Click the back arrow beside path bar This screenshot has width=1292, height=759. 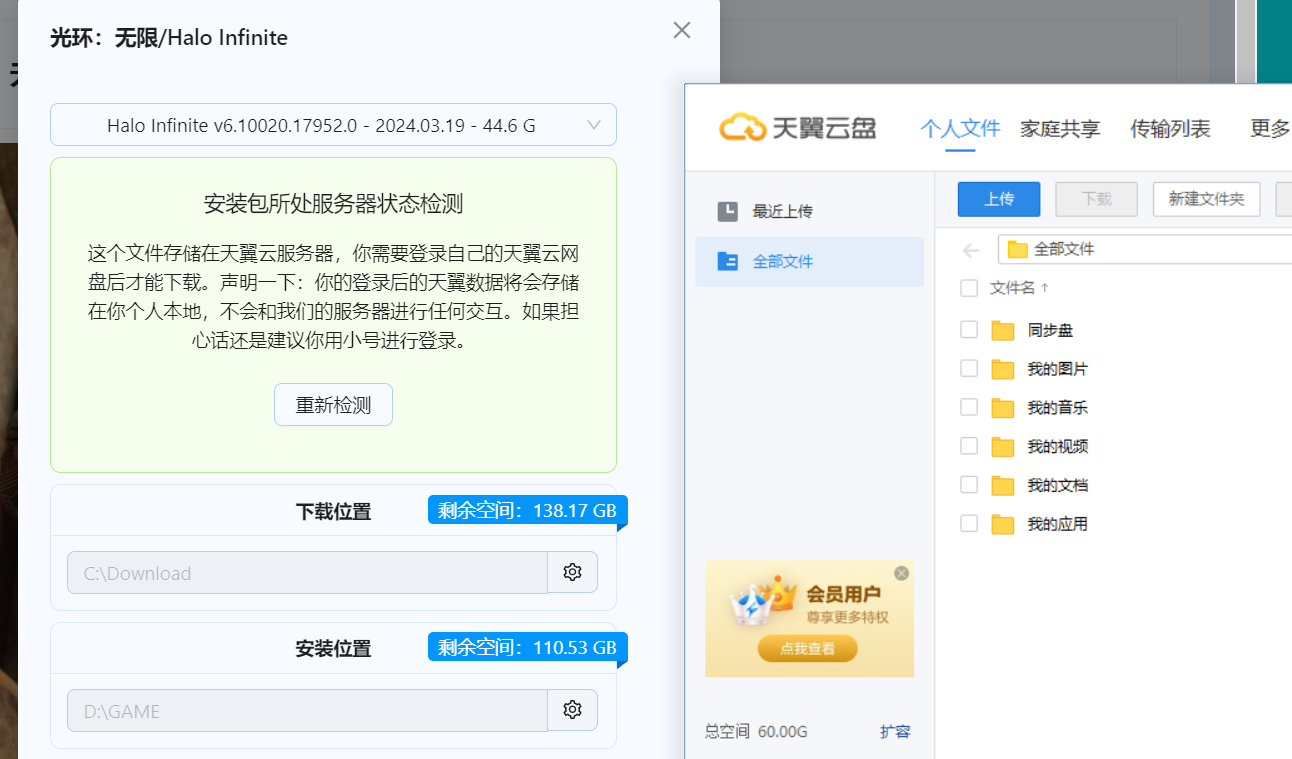tap(970, 250)
